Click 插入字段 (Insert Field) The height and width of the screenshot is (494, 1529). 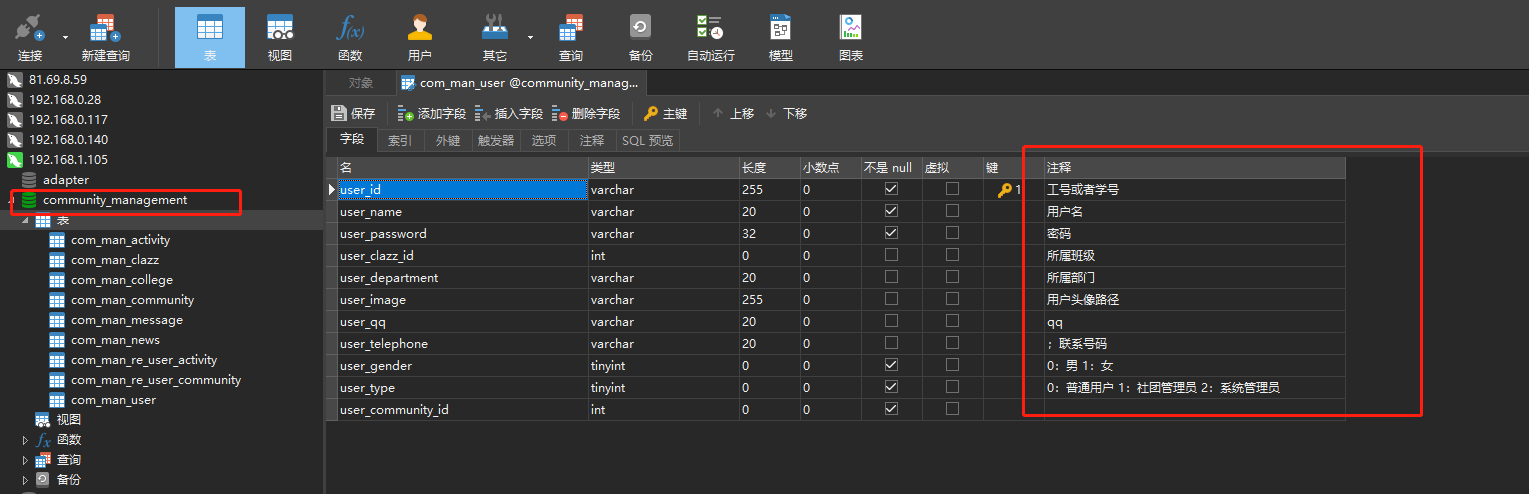click(509, 114)
